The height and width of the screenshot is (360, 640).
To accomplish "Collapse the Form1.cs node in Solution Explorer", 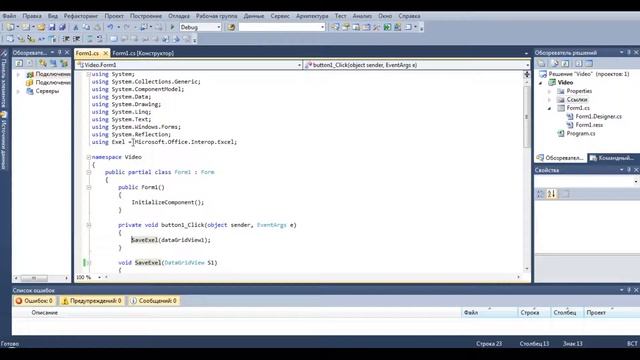I will tap(549, 108).
